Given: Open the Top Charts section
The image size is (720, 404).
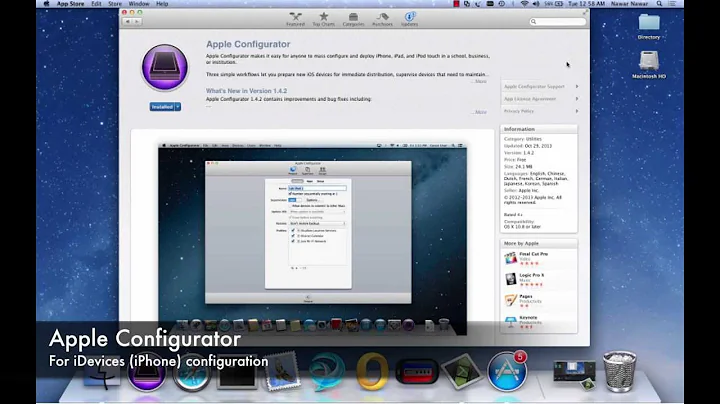Looking at the screenshot, I should (324, 19).
